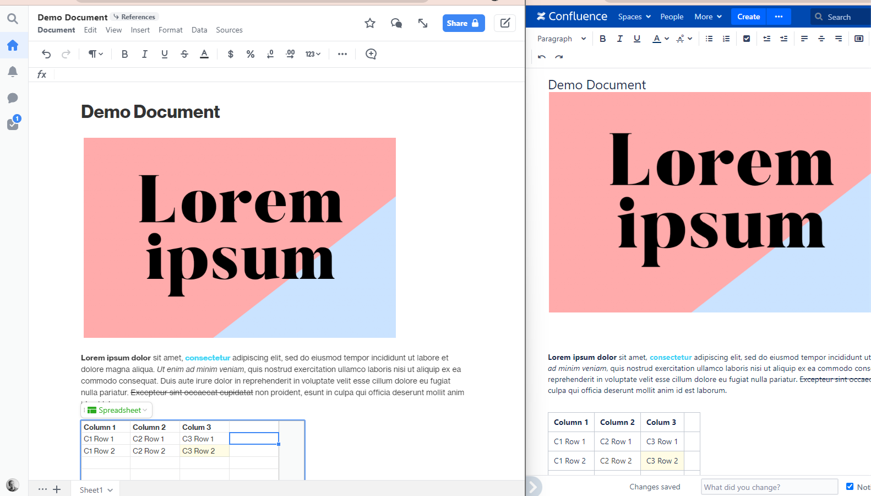
Task: Toggle bold in Confluence toolbar
Action: click(602, 39)
